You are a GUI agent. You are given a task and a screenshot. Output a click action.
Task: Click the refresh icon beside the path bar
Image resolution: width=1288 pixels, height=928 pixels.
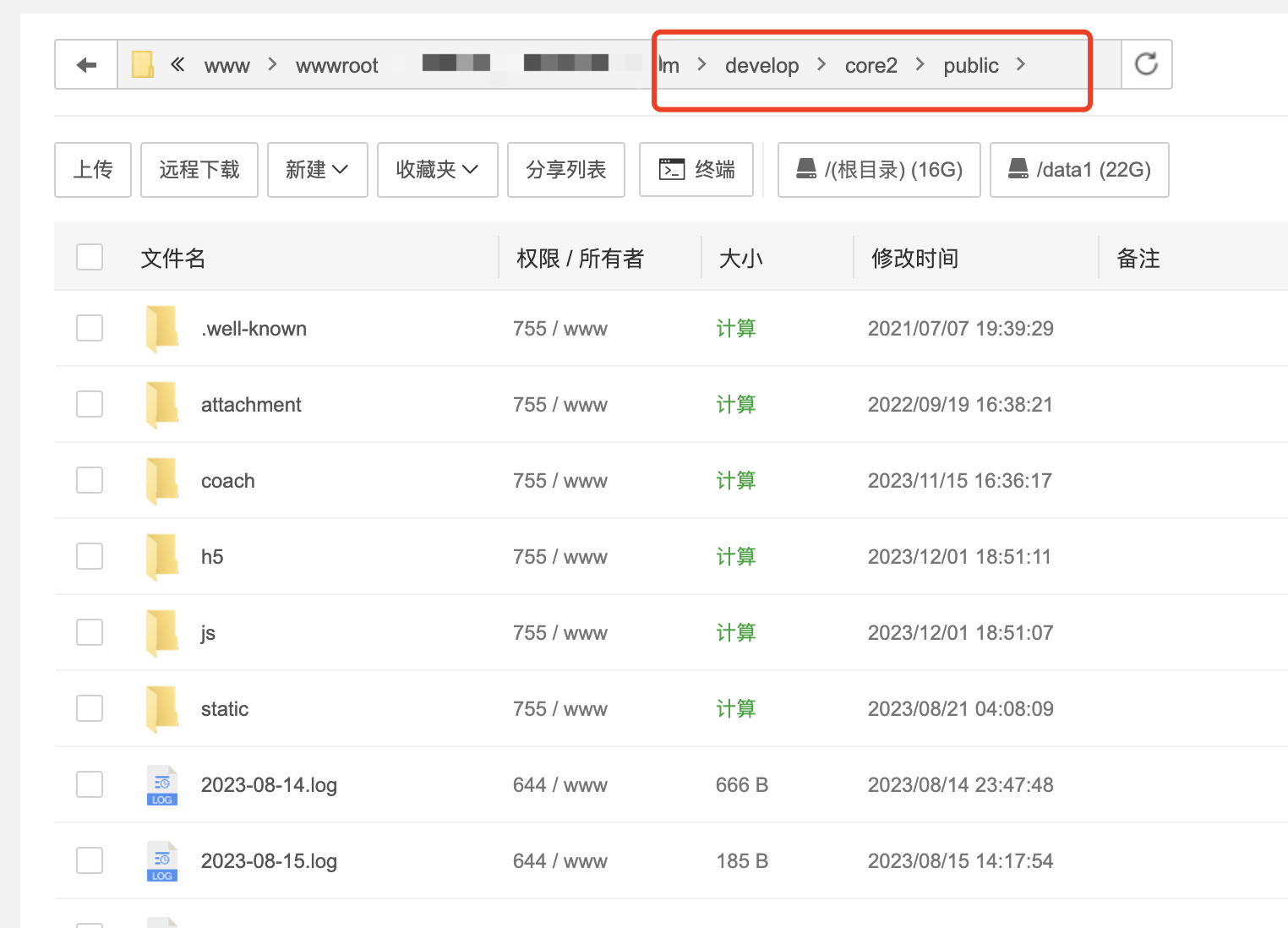click(1146, 64)
